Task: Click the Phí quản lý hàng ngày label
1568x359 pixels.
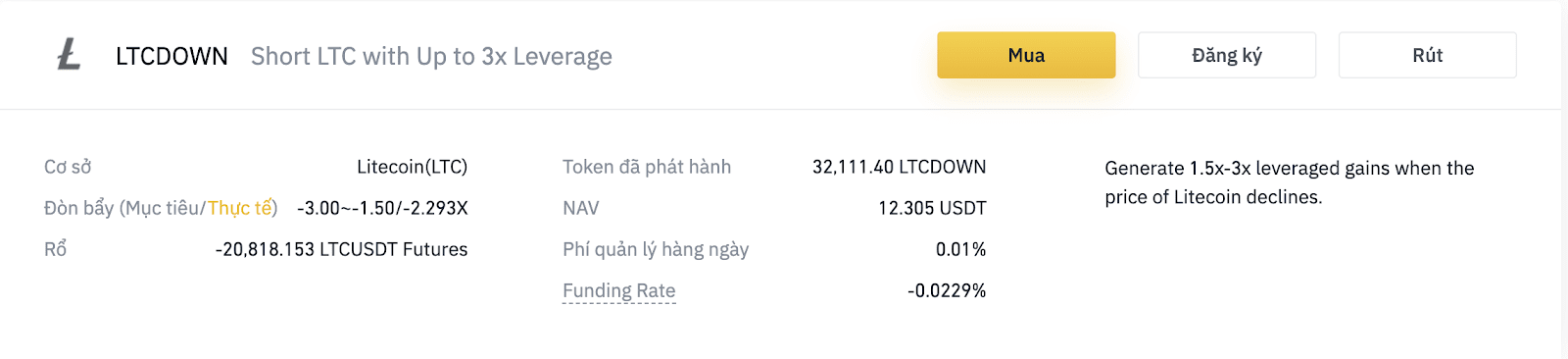Action: [656, 249]
